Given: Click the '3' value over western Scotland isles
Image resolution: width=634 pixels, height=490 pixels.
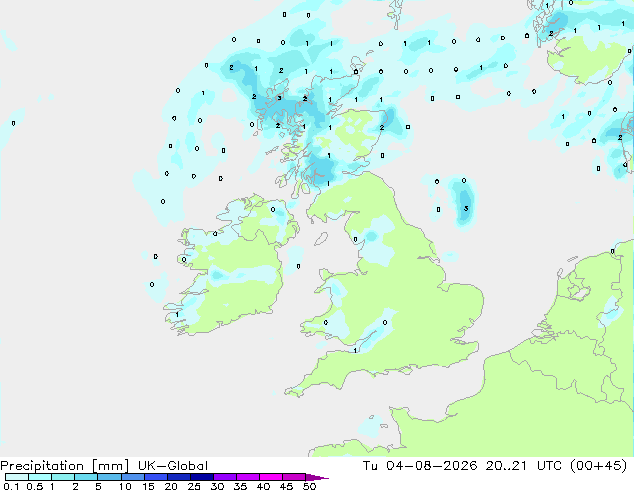Looking at the screenshot, I should pyautogui.click(x=279, y=98).
